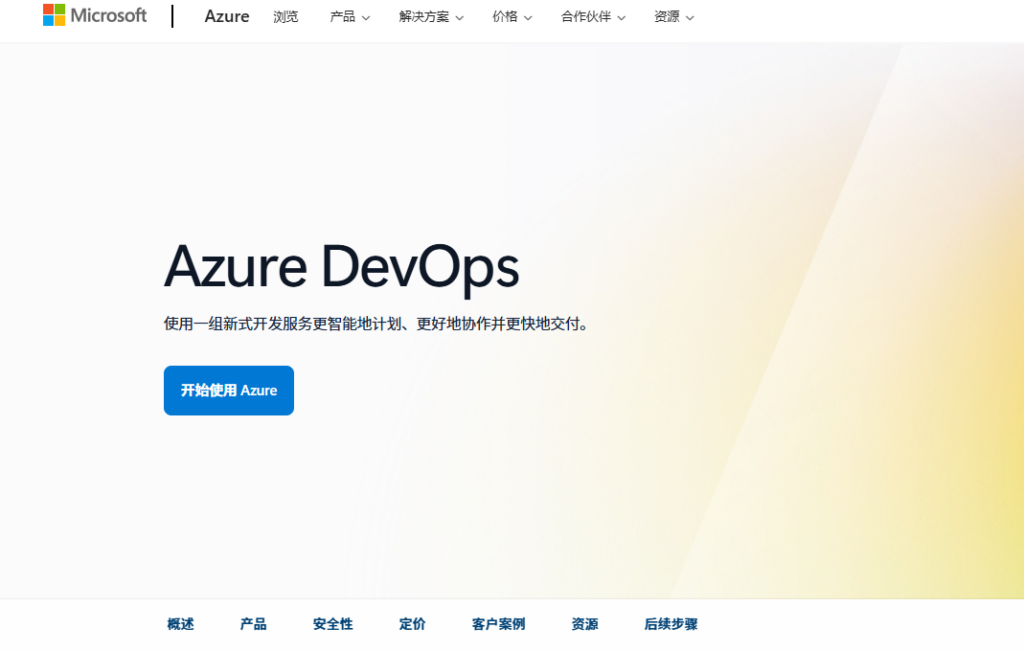The image size is (1024, 650).
Task: Jump to the 后续步骤 section tab
Action: point(671,625)
